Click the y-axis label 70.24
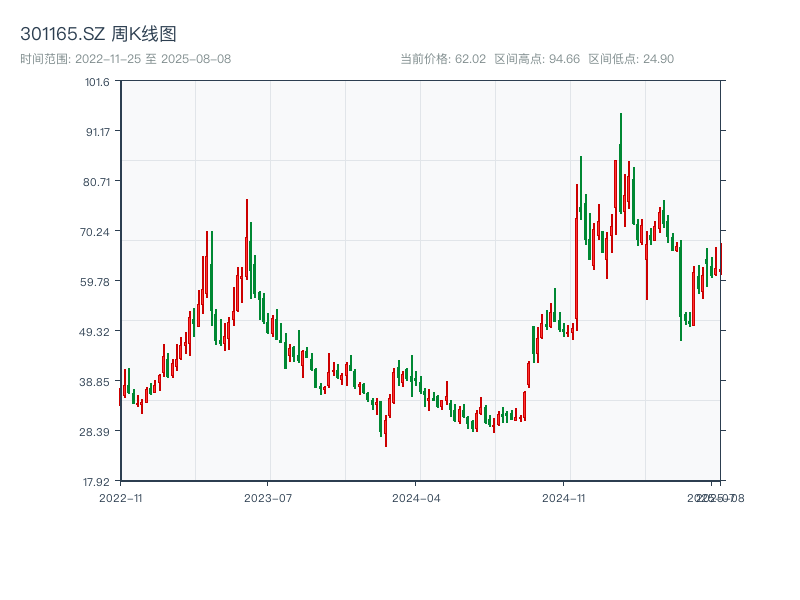Screen dimensions: 800x600 coord(95,232)
